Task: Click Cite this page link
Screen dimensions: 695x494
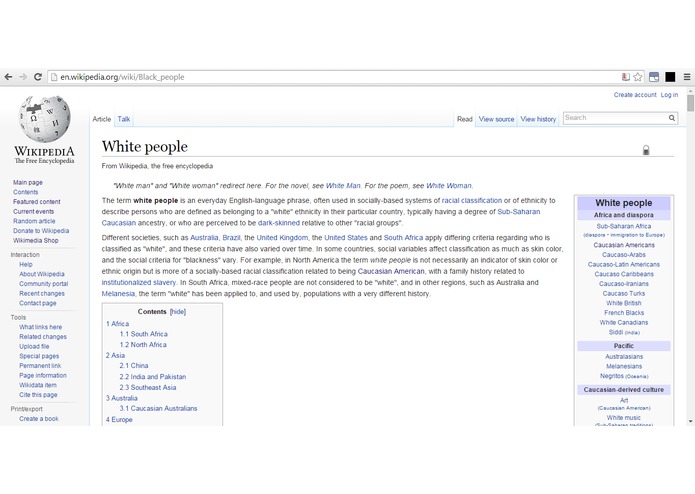Action: pos(38,395)
